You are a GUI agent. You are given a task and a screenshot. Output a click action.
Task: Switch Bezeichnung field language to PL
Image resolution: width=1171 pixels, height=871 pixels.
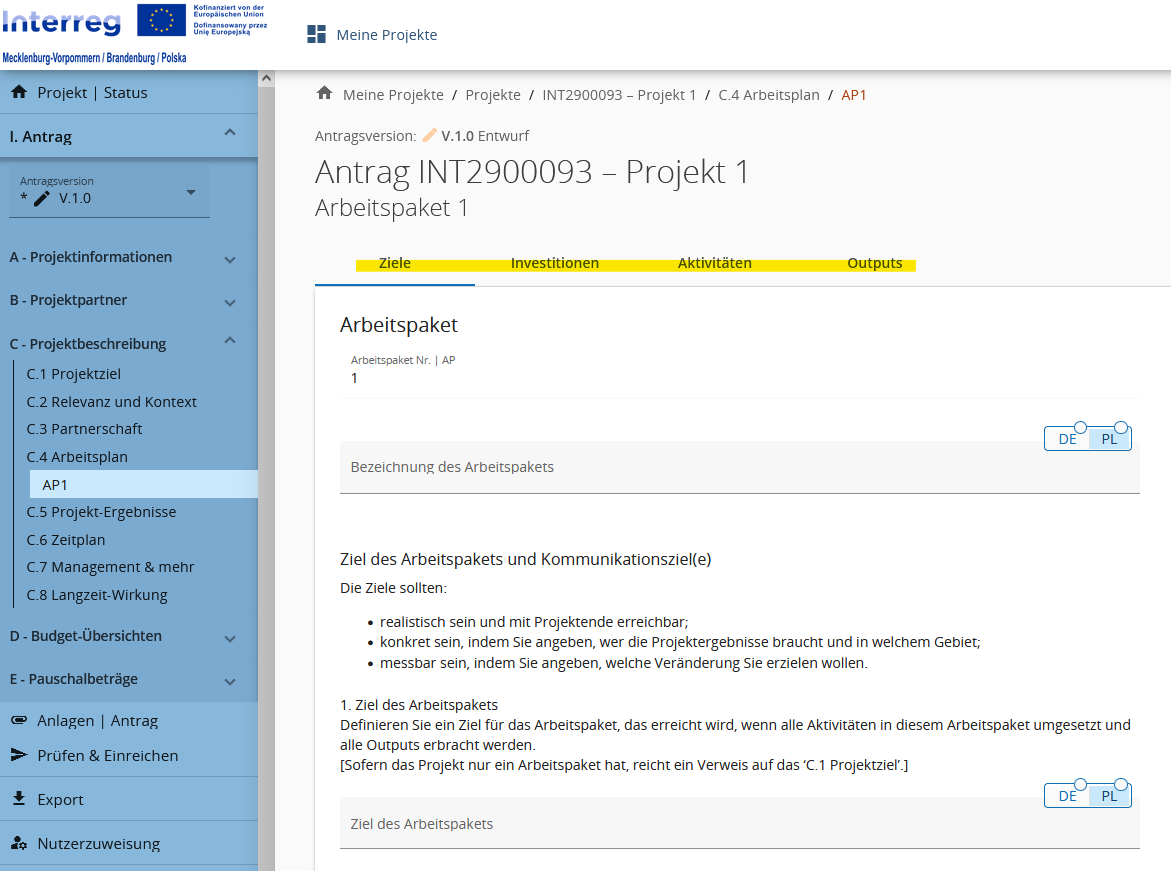[1109, 439]
